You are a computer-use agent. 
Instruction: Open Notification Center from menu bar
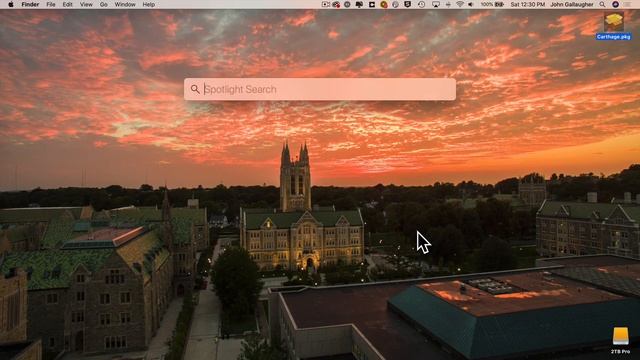tap(627, 4)
